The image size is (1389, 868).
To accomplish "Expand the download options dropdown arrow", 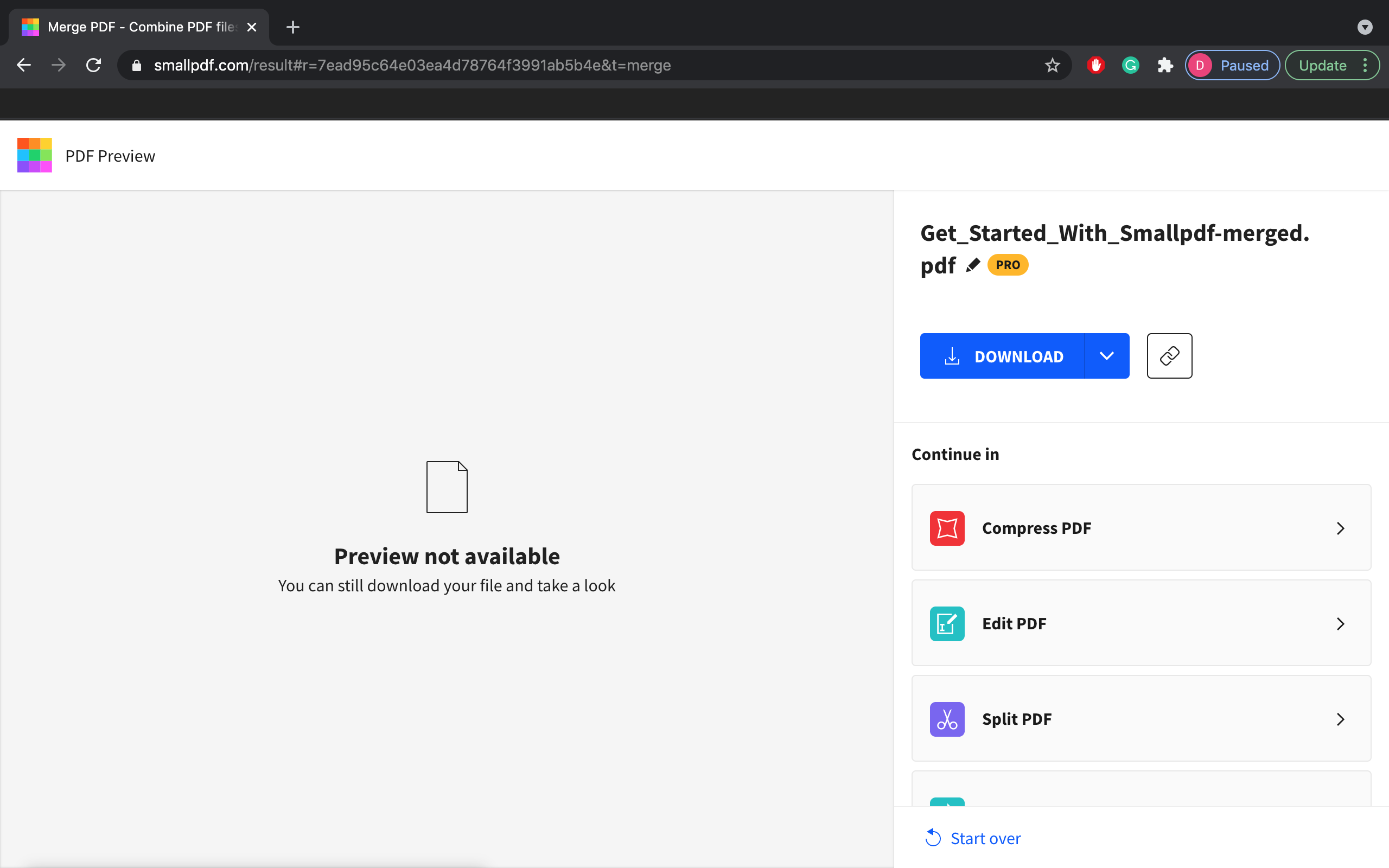I will pos(1107,356).
